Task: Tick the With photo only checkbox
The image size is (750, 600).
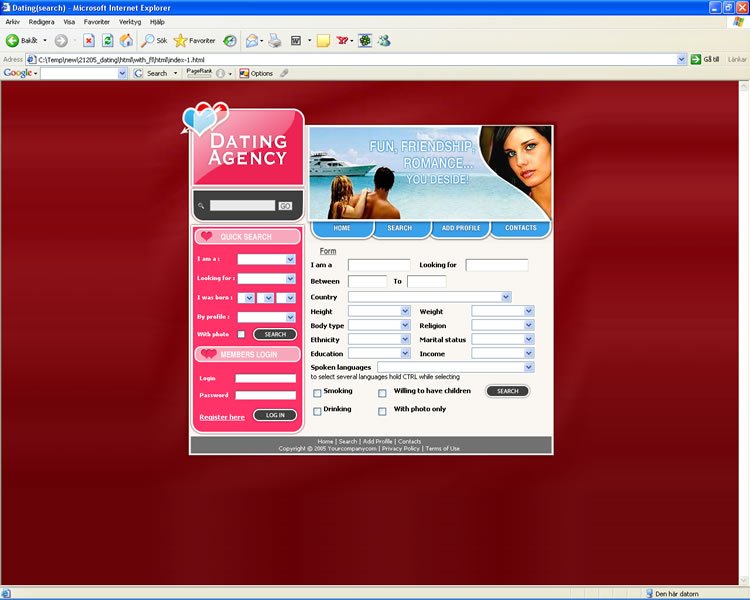Action: click(382, 411)
